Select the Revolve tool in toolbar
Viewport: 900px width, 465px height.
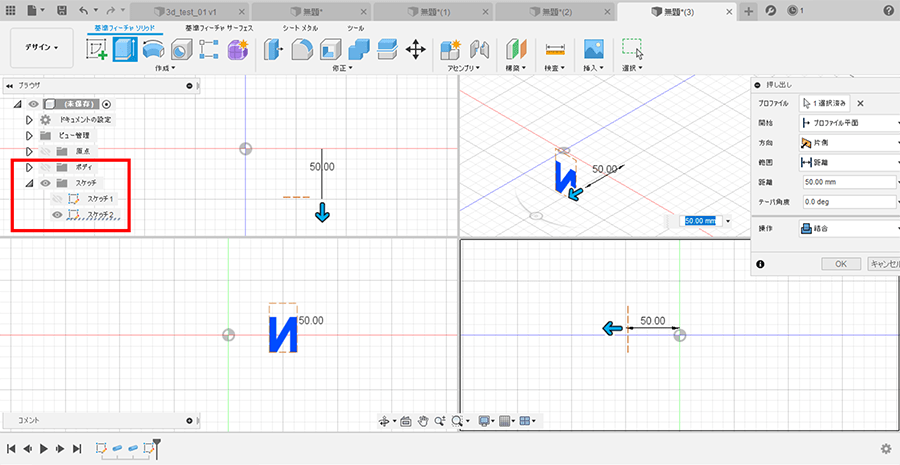[x=153, y=49]
